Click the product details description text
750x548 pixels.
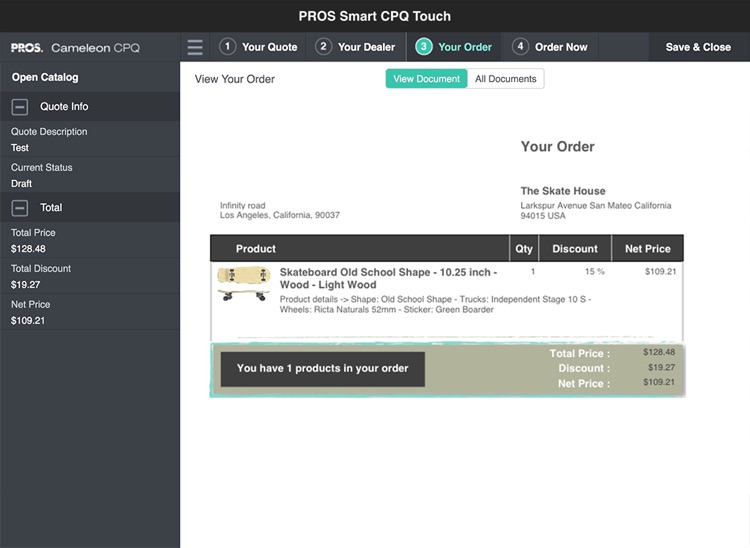[435, 305]
